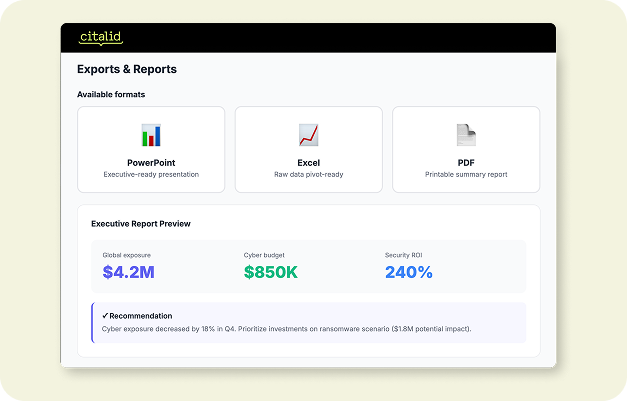Select the $4.2M global exposure value
The width and height of the screenshot is (627, 401).
click(x=128, y=272)
